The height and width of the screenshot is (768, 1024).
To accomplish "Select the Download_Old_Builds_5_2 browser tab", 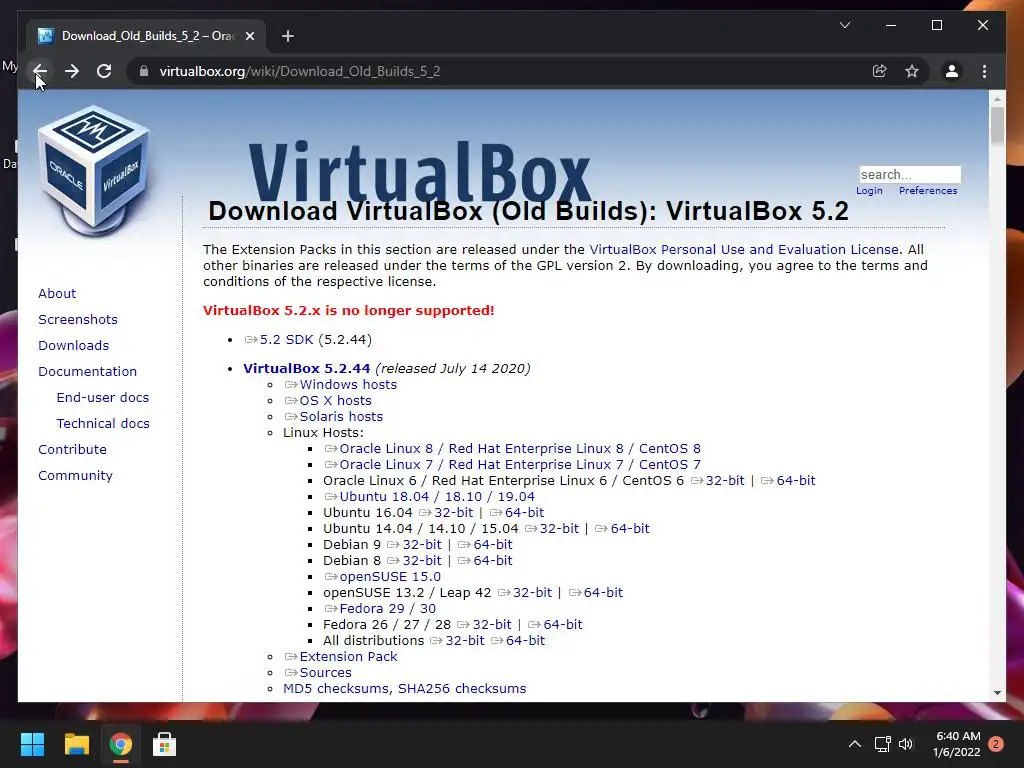I will (x=147, y=36).
